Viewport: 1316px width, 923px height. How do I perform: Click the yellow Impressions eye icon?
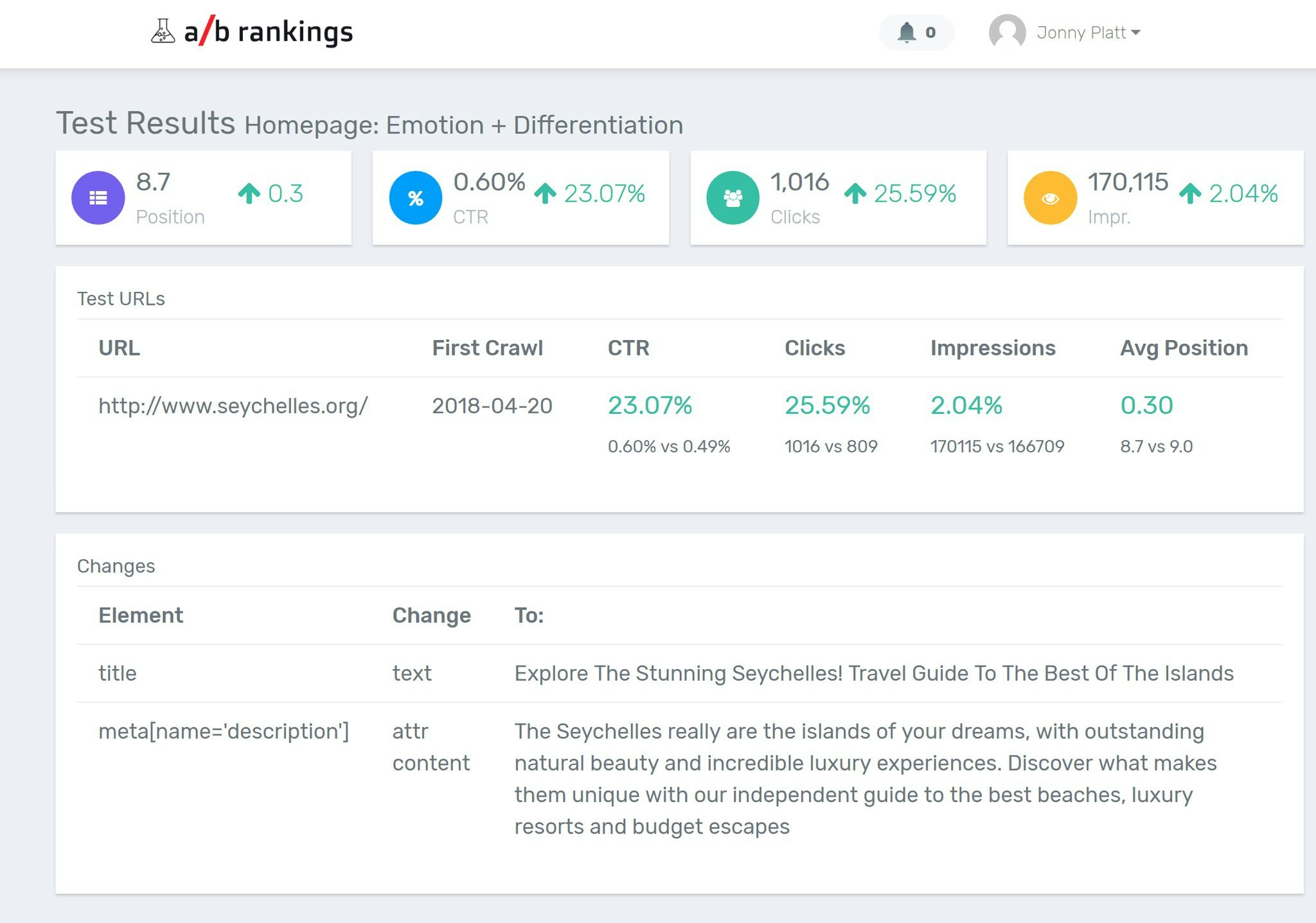click(x=1050, y=197)
